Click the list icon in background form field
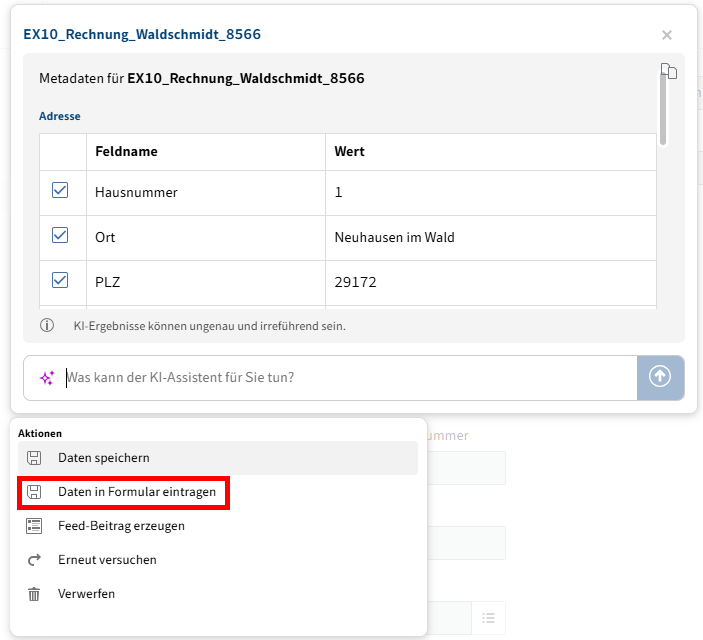 [x=488, y=618]
